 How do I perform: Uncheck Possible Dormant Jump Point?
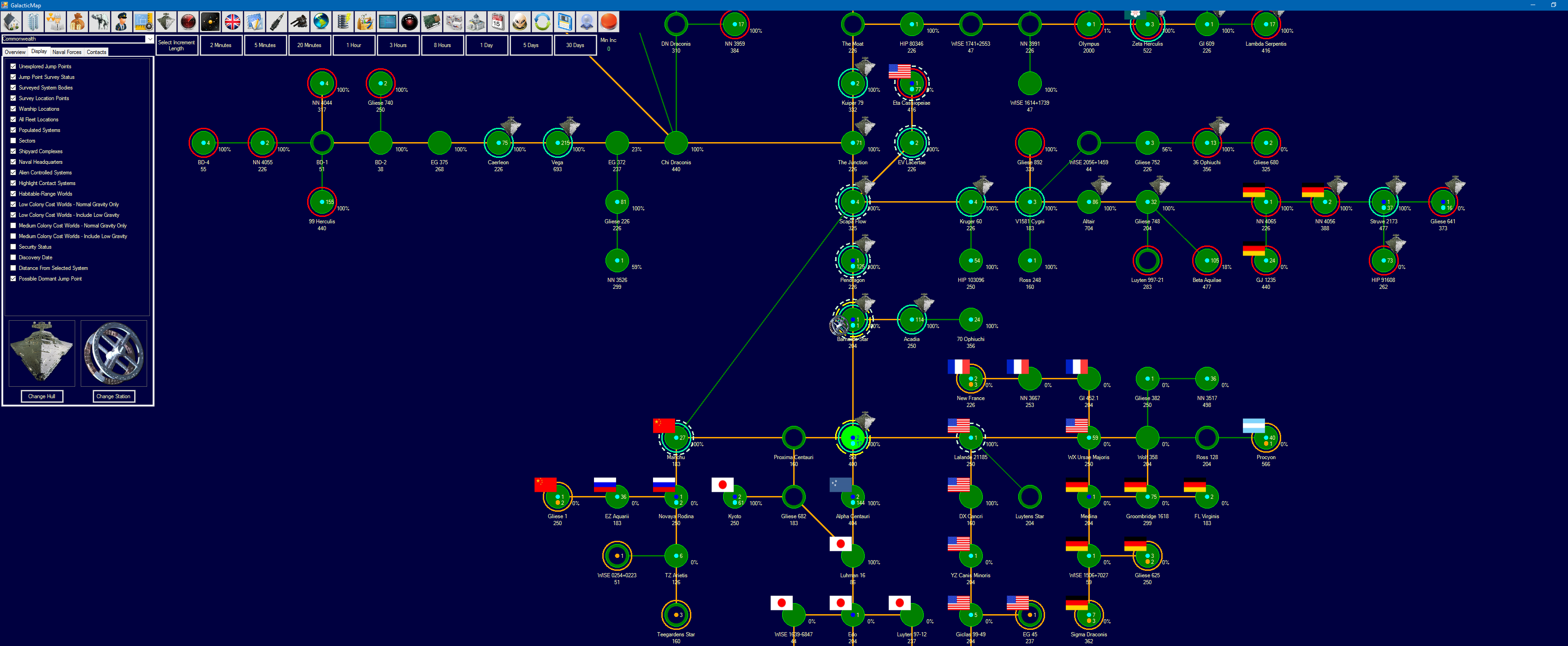click(x=13, y=278)
